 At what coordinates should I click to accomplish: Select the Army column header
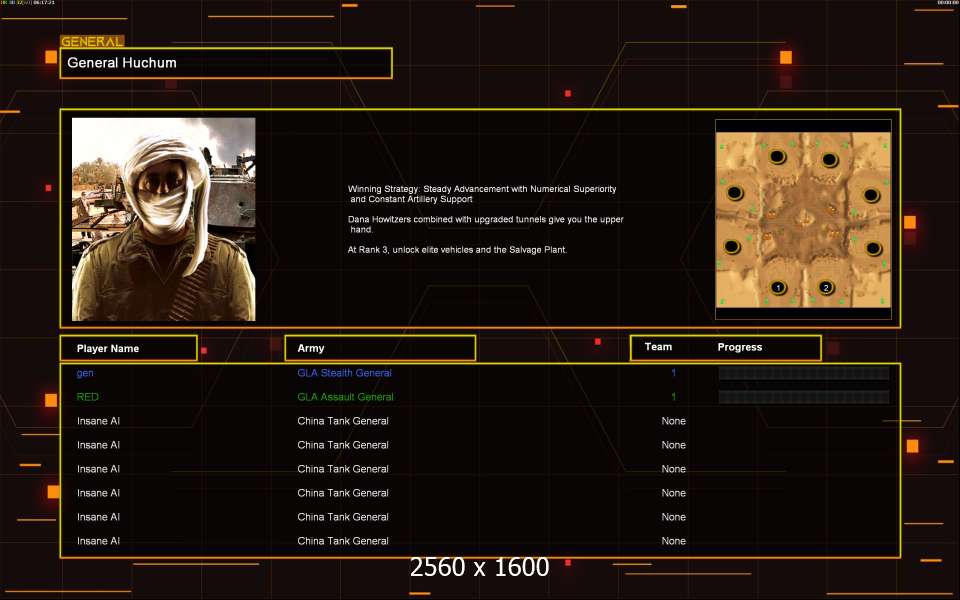[380, 348]
